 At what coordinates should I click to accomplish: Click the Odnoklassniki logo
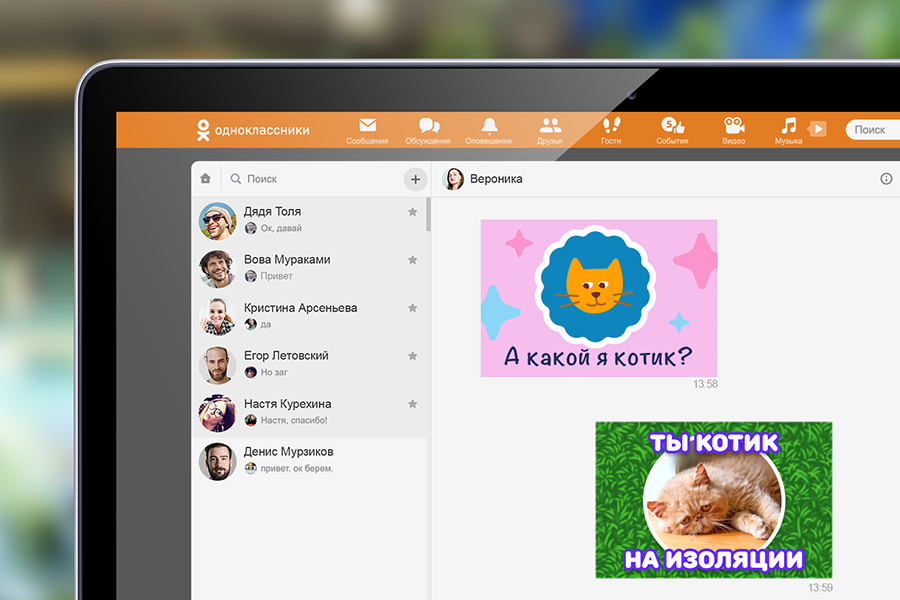(253, 130)
